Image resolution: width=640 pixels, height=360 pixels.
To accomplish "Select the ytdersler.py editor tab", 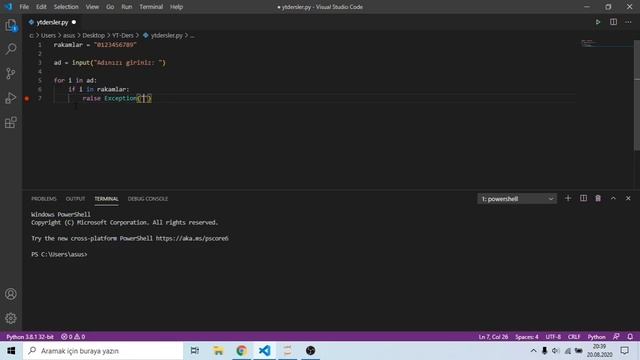I will tap(52, 22).
